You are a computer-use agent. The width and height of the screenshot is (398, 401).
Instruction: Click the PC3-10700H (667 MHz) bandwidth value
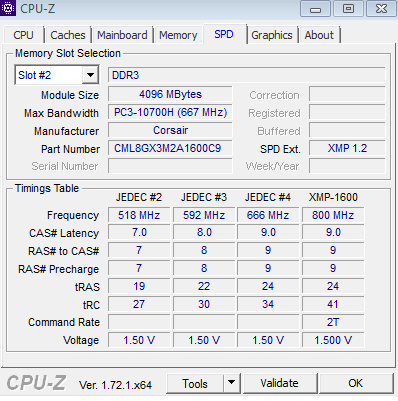coord(170,112)
